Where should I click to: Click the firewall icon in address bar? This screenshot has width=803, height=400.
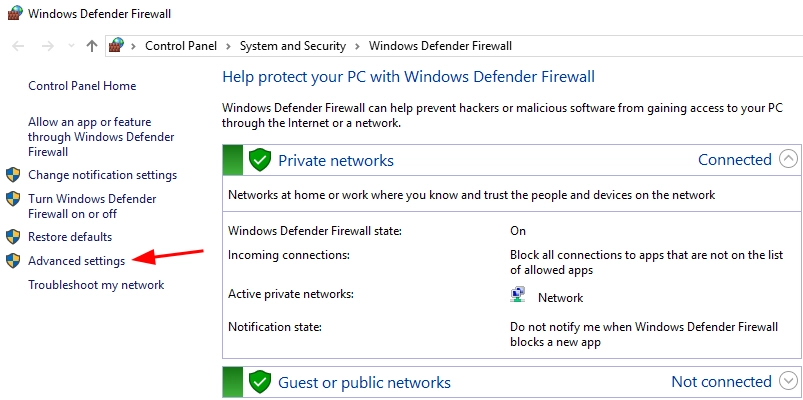[x=116, y=45]
